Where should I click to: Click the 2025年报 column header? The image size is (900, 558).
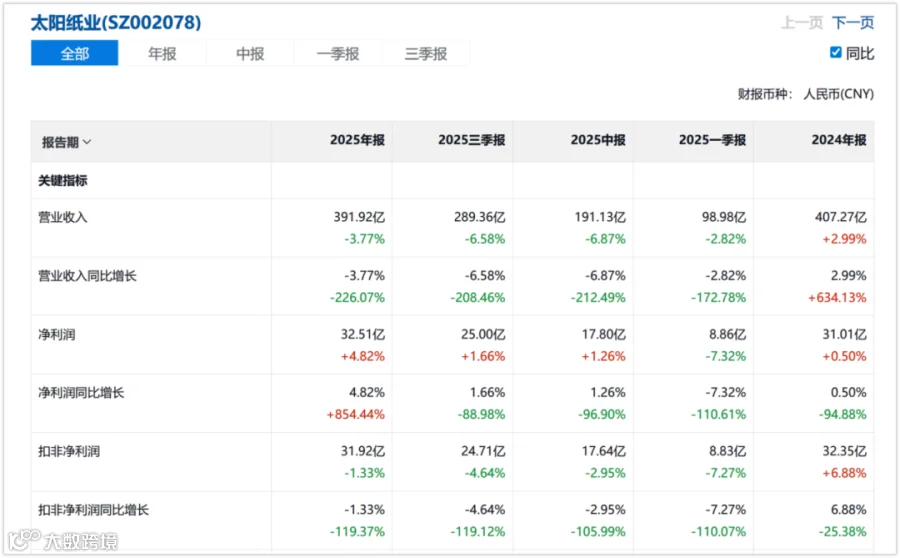tap(357, 140)
